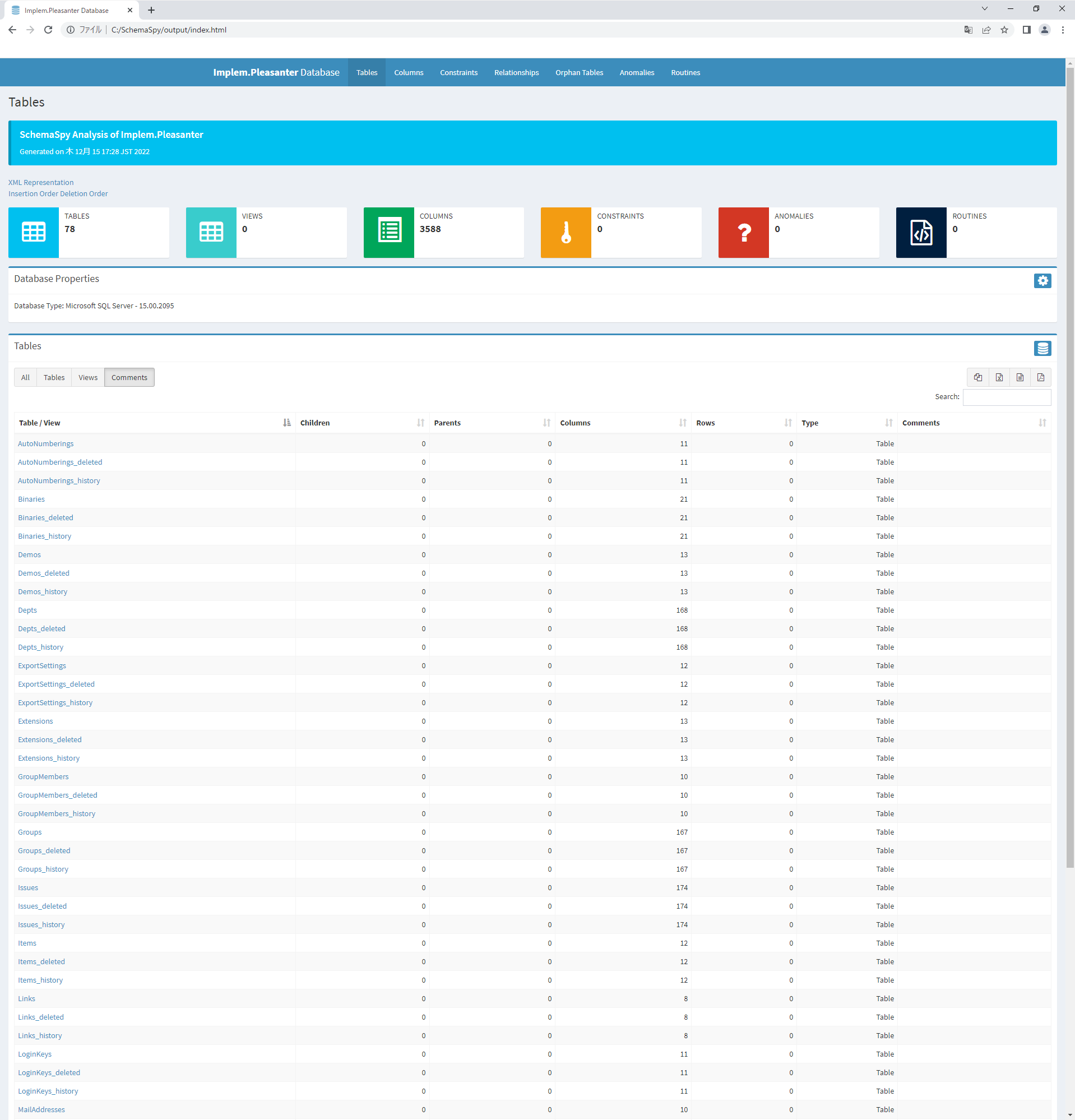This screenshot has width=1075, height=1120.
Task: Open the Routines nav item
Action: 685,72
